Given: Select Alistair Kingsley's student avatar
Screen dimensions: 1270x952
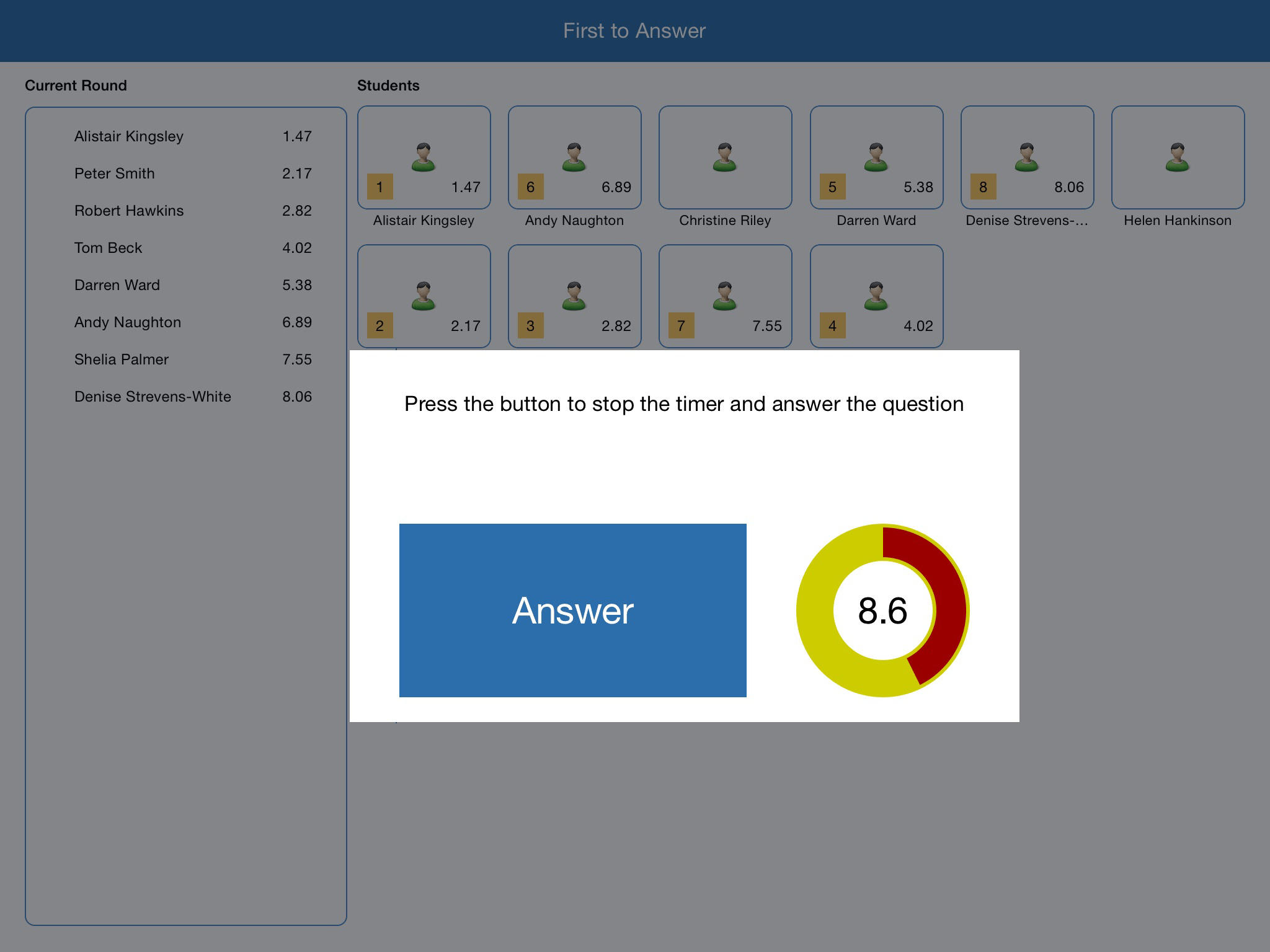Looking at the screenshot, I should (424, 157).
